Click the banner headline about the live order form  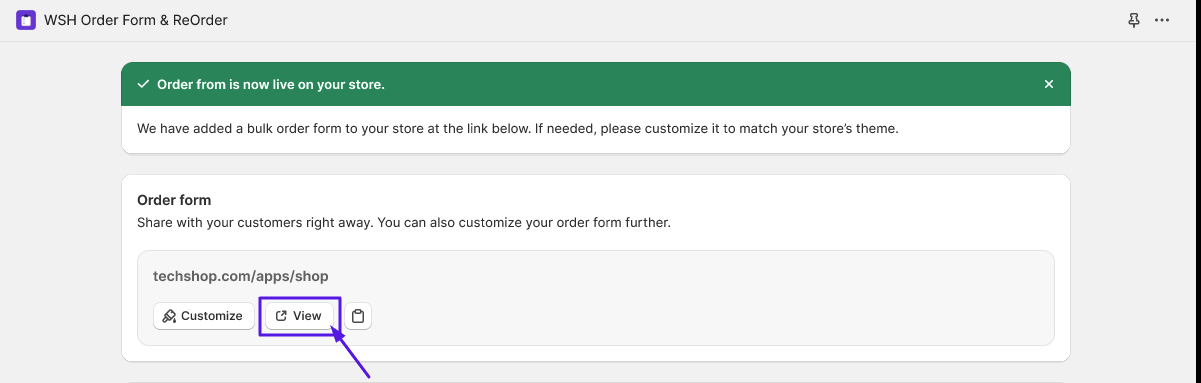click(271, 85)
